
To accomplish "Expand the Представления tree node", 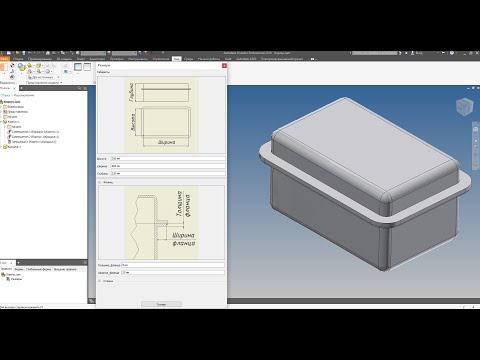I will [x=1, y=112].
